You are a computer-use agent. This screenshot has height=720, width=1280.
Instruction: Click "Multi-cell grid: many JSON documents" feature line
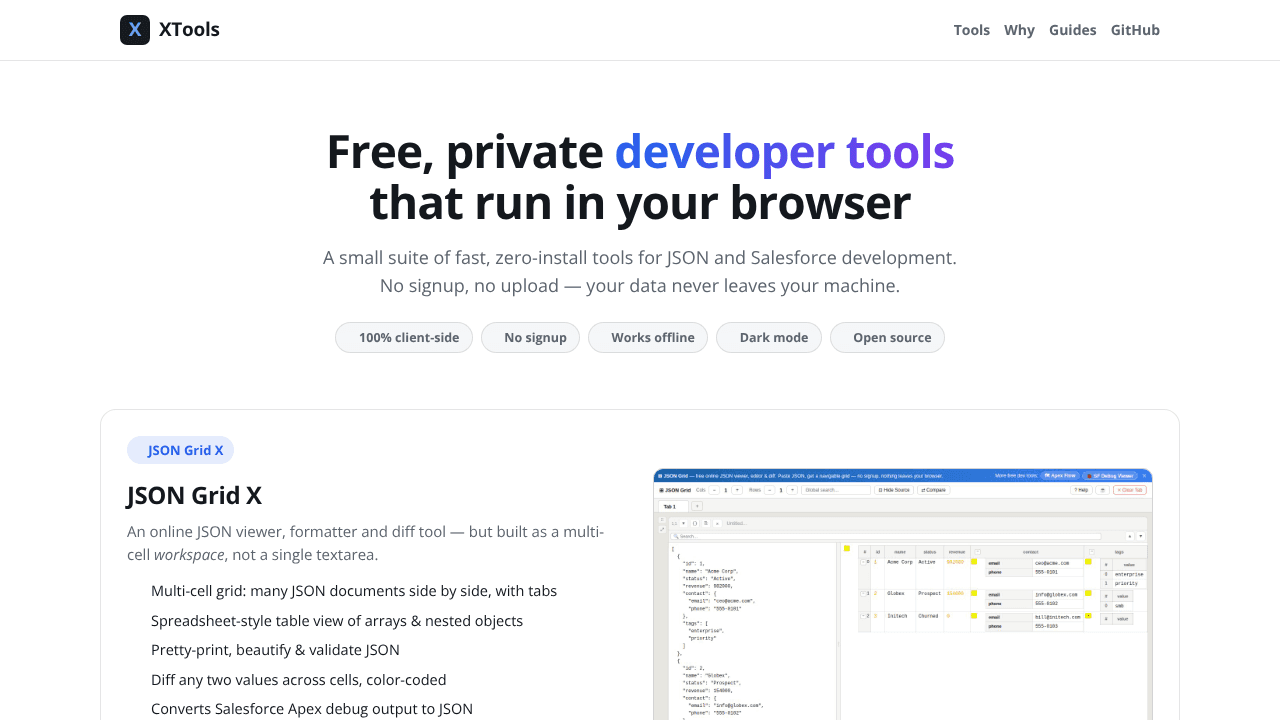tap(354, 591)
